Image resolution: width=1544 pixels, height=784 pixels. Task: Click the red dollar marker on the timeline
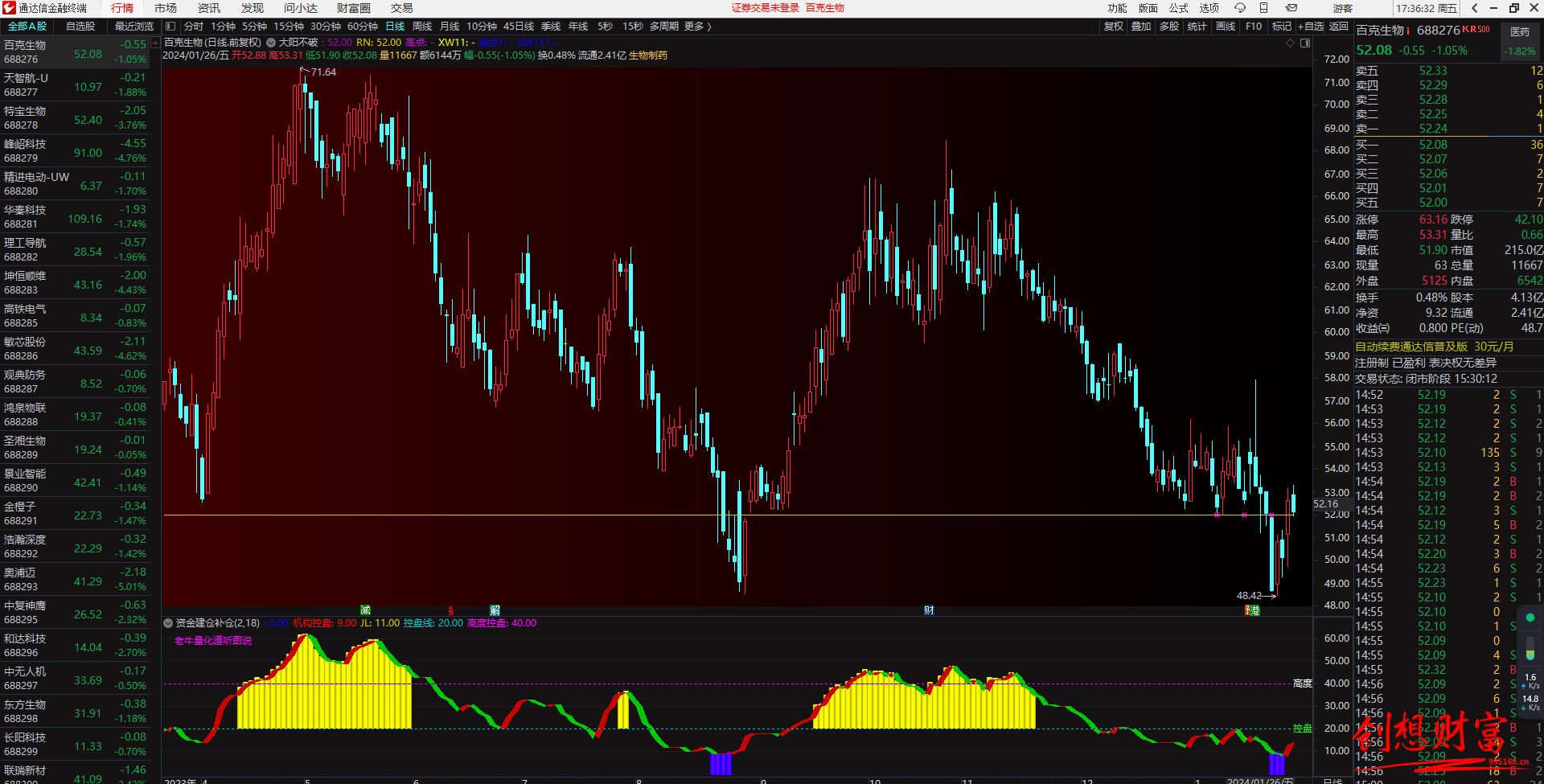[451, 611]
